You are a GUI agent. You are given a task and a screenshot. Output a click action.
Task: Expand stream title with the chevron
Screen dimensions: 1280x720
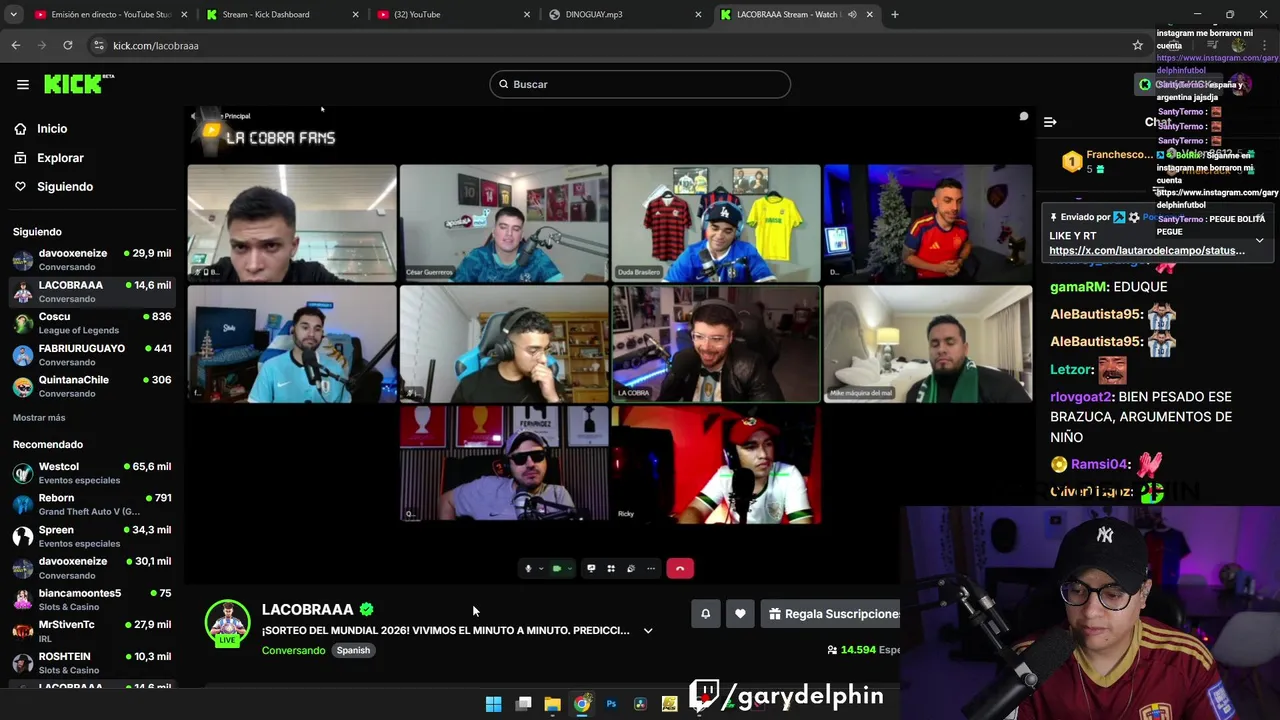point(648,631)
